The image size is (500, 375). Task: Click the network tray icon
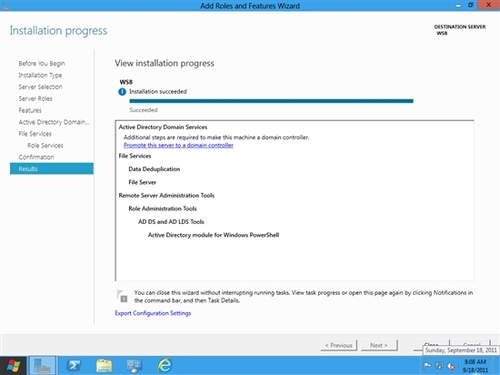tap(439, 366)
